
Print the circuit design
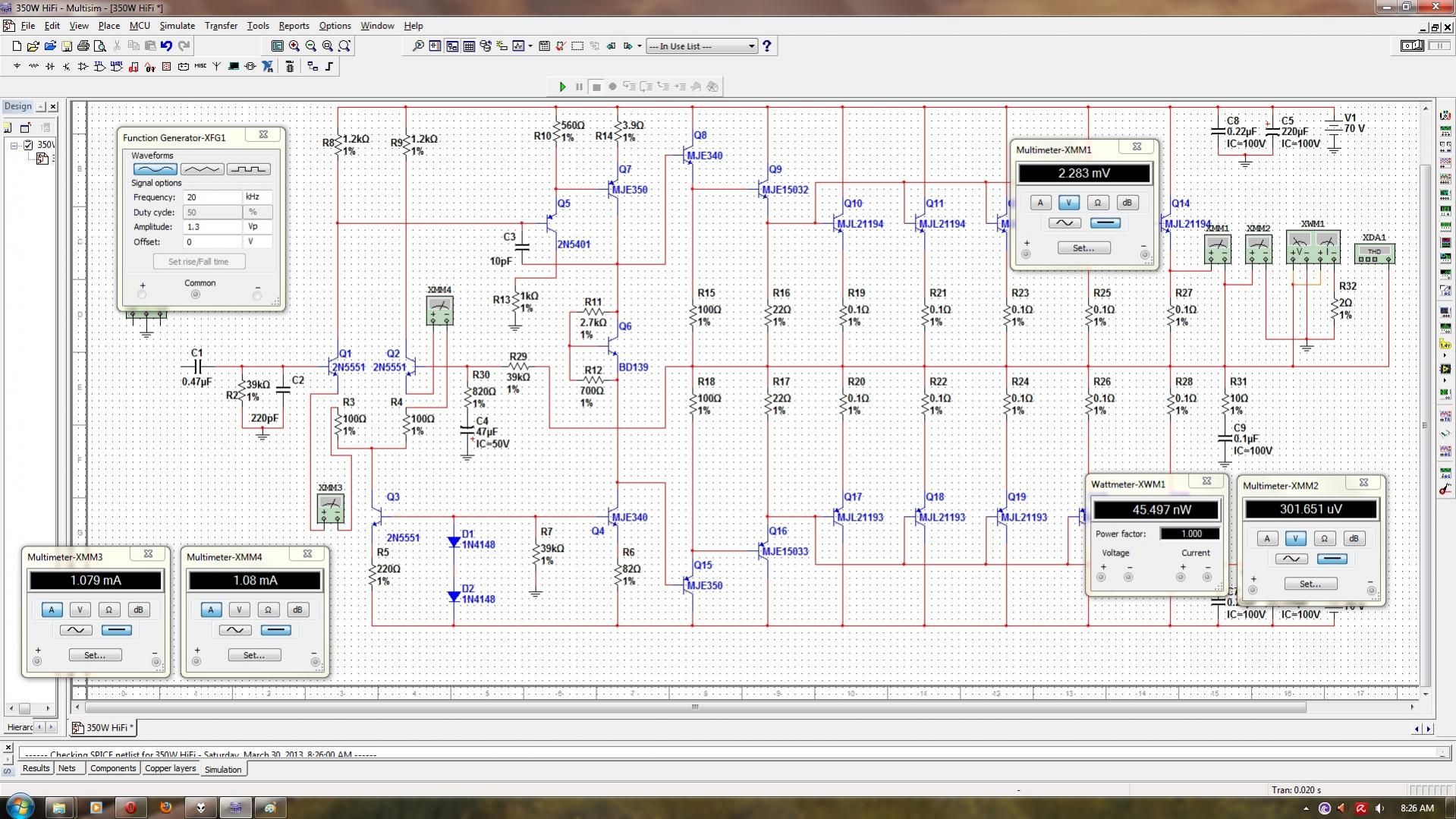point(83,46)
